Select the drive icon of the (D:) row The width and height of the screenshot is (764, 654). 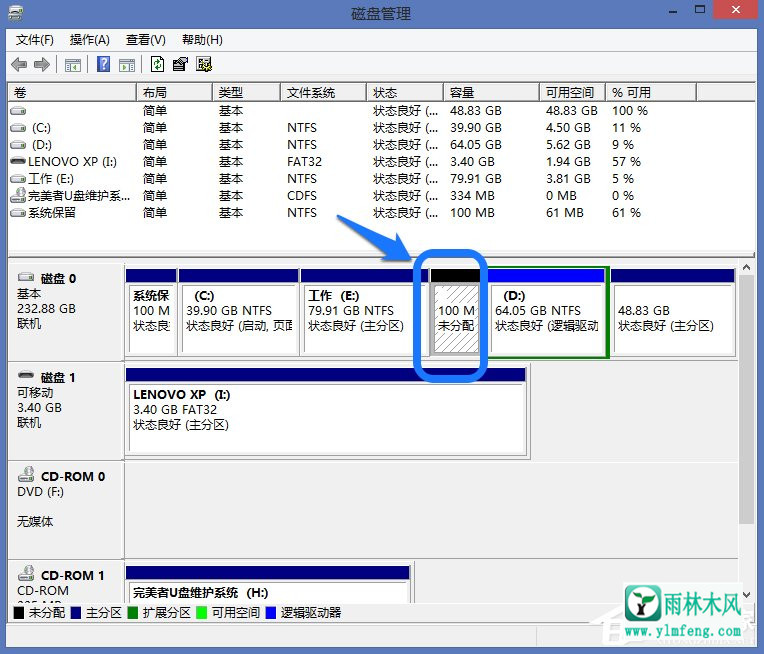18,145
